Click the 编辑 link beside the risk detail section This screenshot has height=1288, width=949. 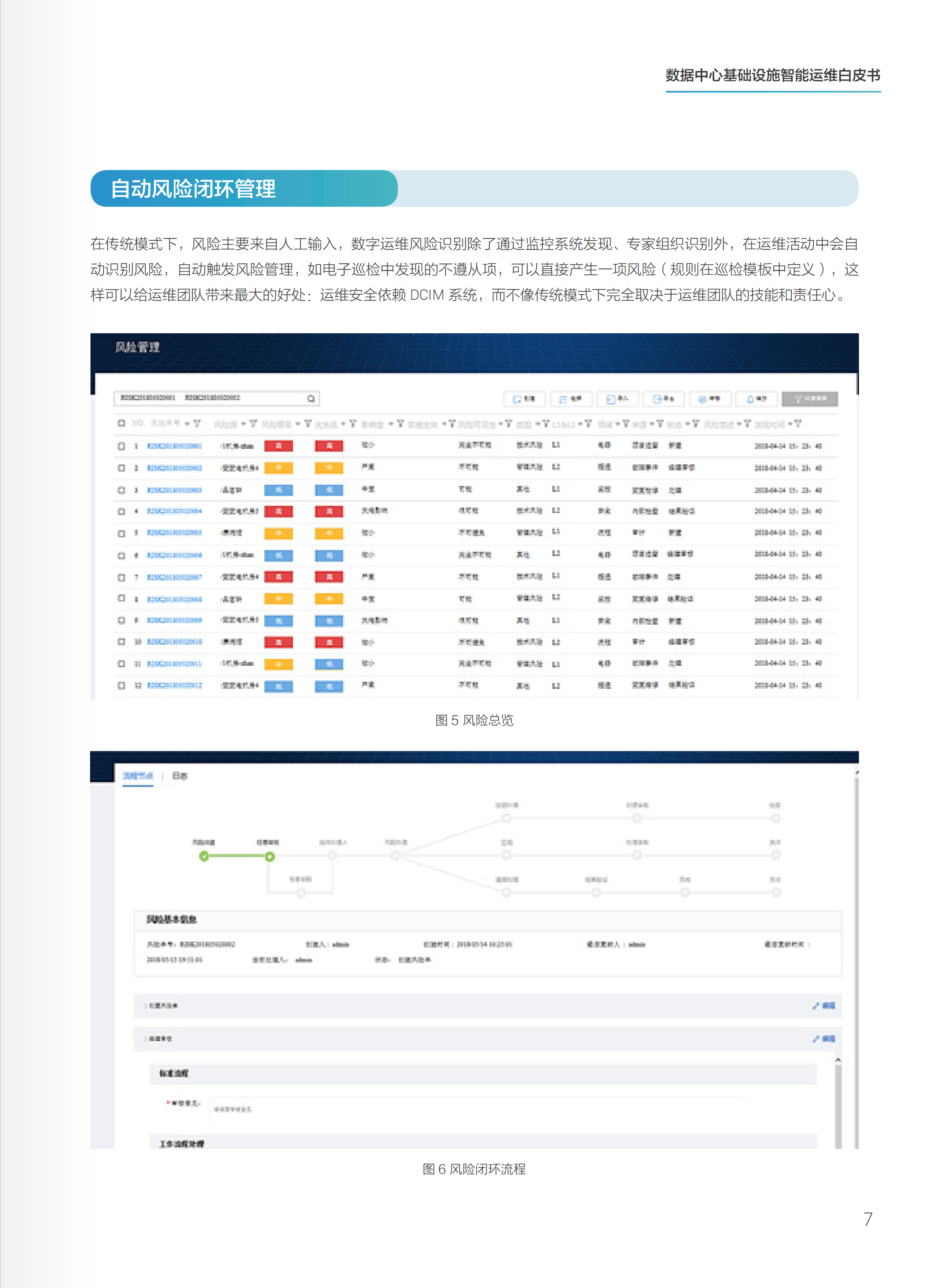coord(824,1006)
